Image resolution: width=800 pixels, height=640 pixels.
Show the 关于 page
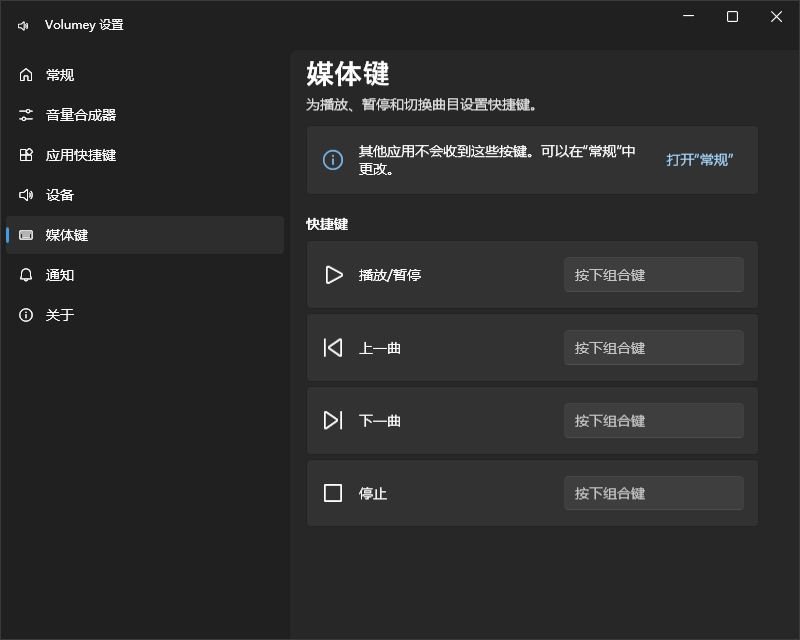pyautogui.click(x=145, y=315)
